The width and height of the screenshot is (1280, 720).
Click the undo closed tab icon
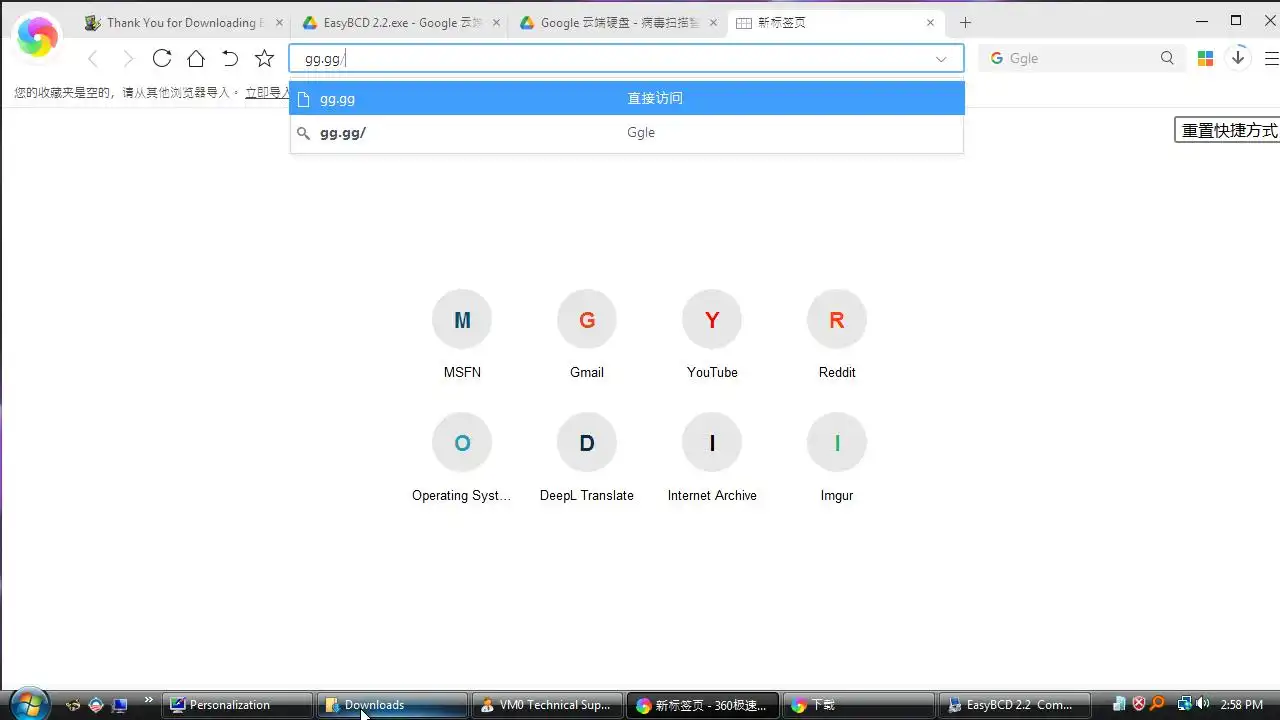coord(230,58)
